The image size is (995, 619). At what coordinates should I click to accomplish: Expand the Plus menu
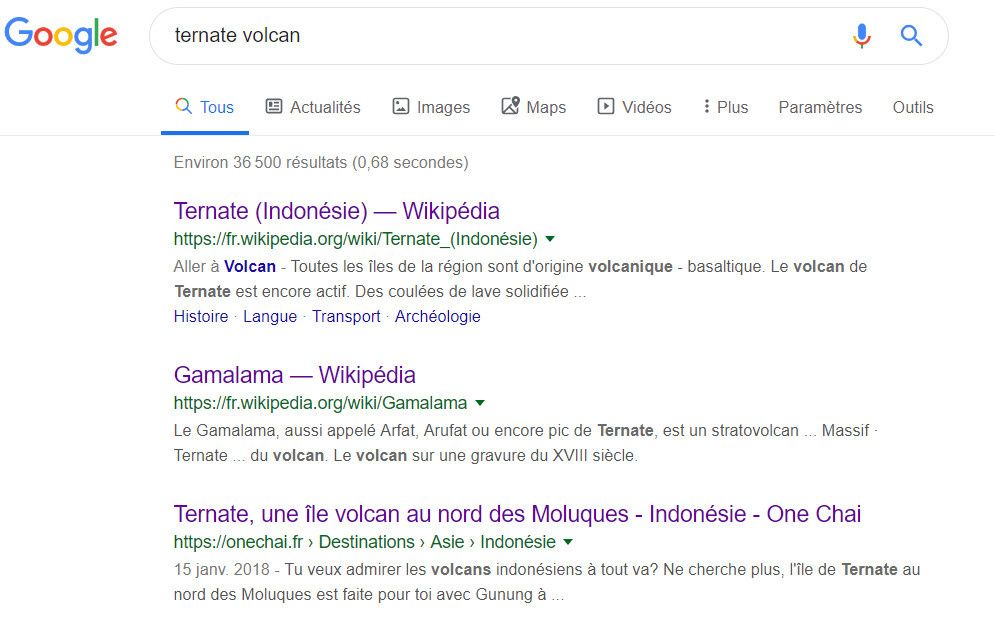coord(726,107)
